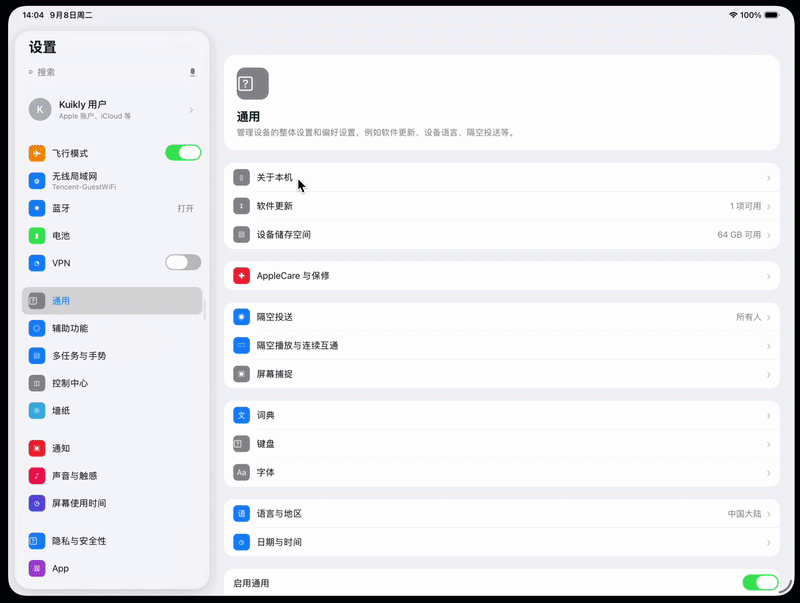Click chevron on AppleCare 与保修 row
800x603 pixels.
click(x=768, y=277)
